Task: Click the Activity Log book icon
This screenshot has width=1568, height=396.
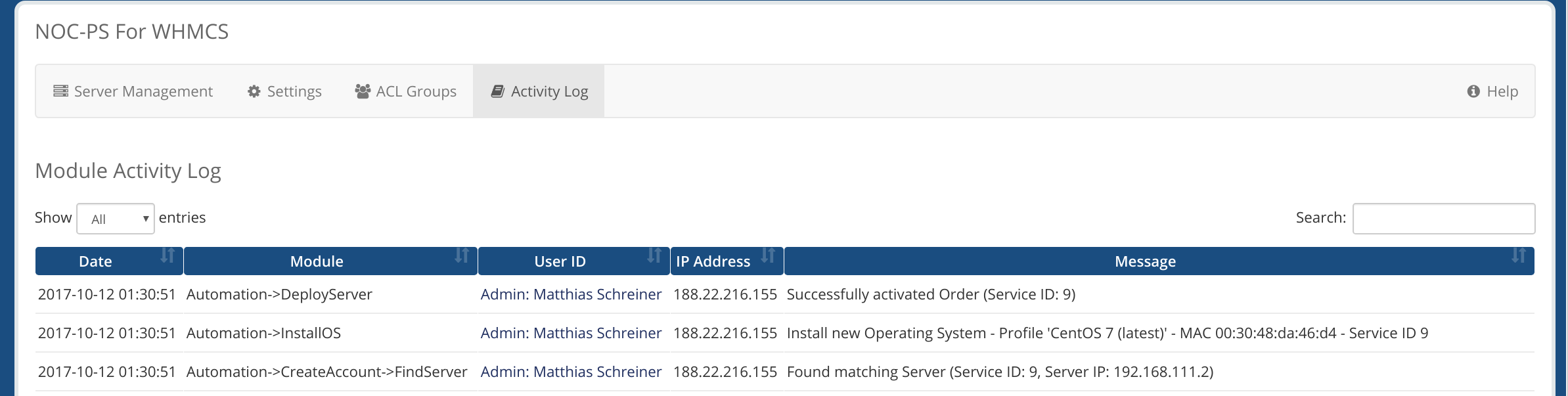Action: pos(498,91)
